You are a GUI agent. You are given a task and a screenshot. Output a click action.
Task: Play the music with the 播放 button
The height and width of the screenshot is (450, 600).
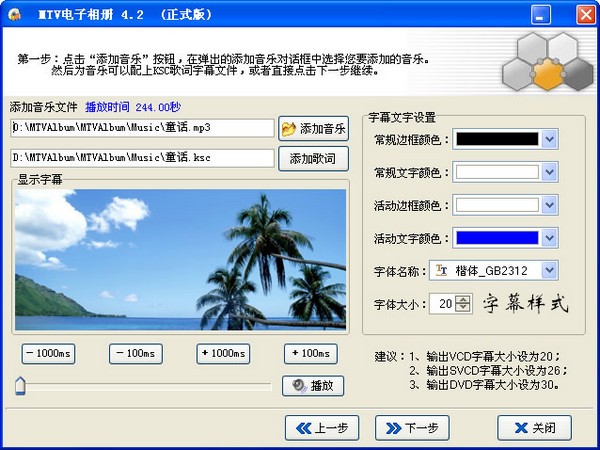pyautogui.click(x=313, y=386)
